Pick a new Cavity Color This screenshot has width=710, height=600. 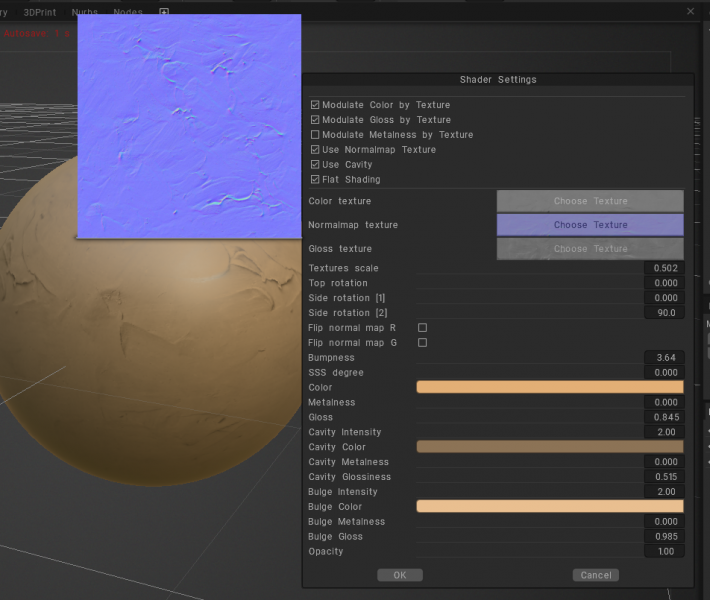pos(549,447)
